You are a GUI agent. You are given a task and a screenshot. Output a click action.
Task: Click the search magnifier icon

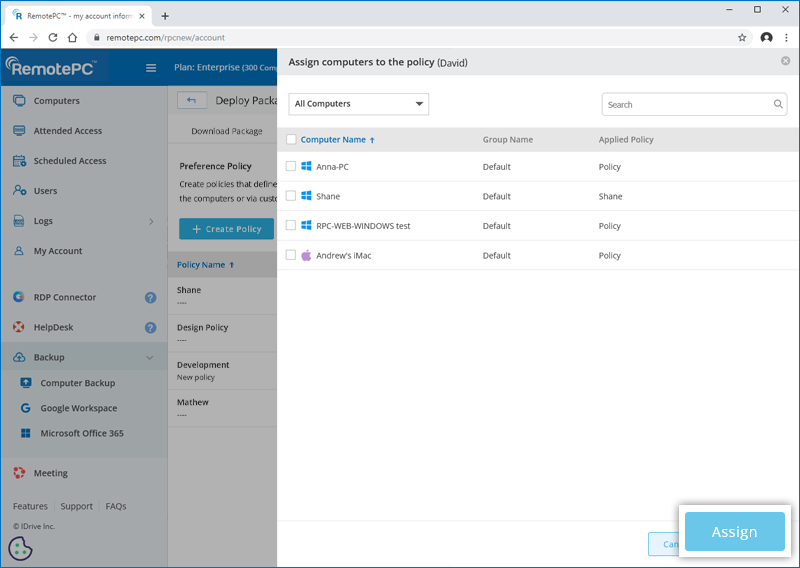coord(778,104)
